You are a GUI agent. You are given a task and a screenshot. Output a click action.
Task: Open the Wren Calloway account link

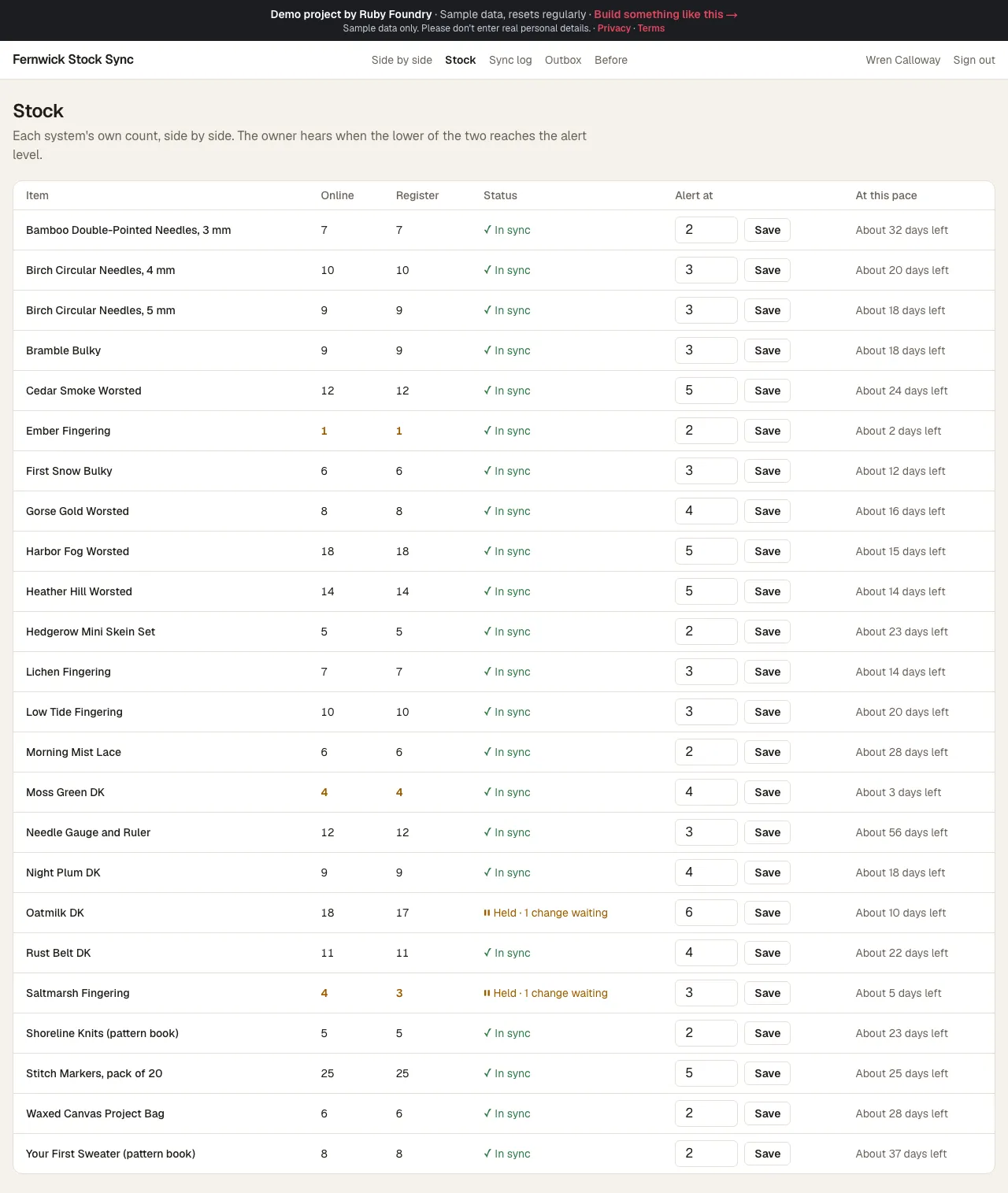coord(903,60)
